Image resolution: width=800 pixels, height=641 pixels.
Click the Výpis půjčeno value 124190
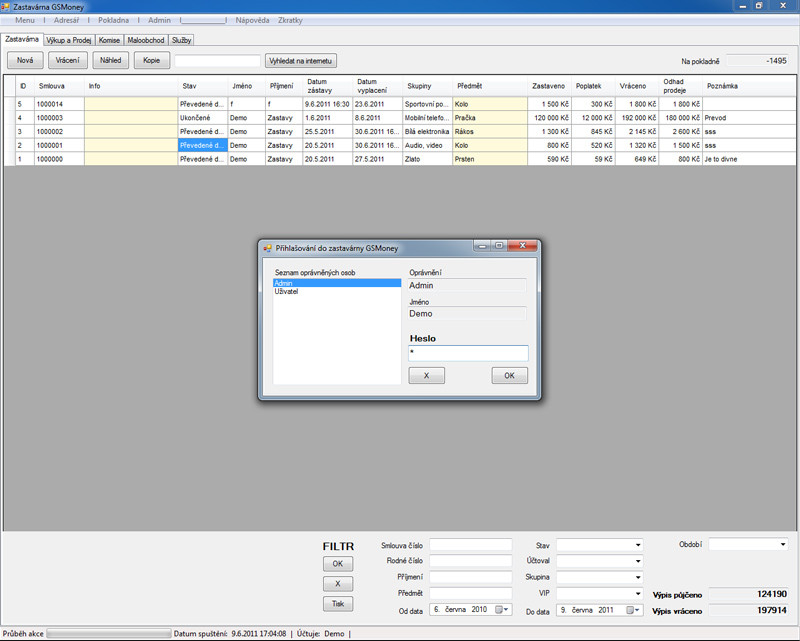coord(748,594)
